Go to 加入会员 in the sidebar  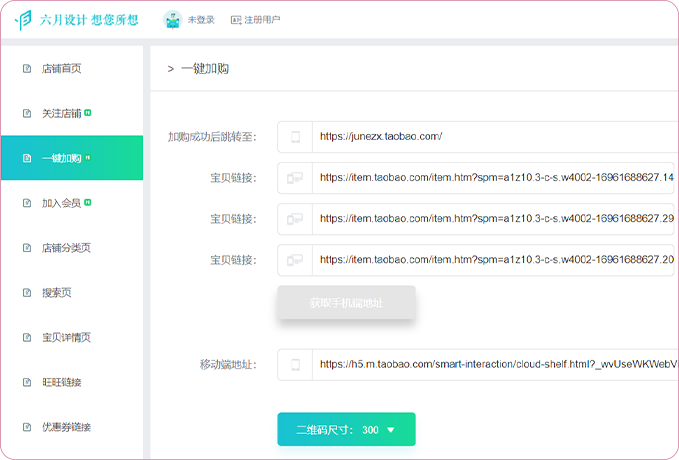point(72,203)
